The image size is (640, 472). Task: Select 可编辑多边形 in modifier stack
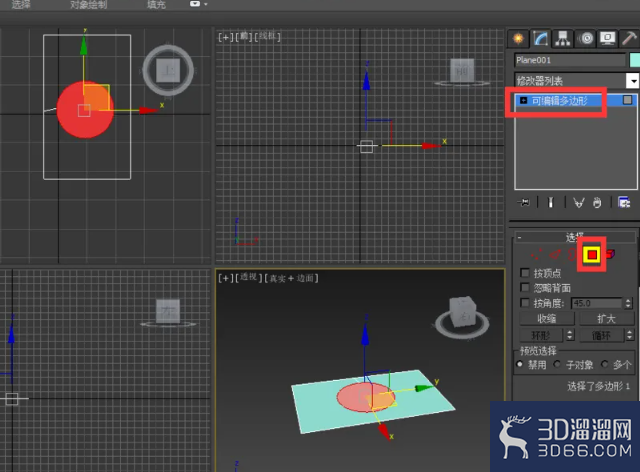pyautogui.click(x=560, y=100)
